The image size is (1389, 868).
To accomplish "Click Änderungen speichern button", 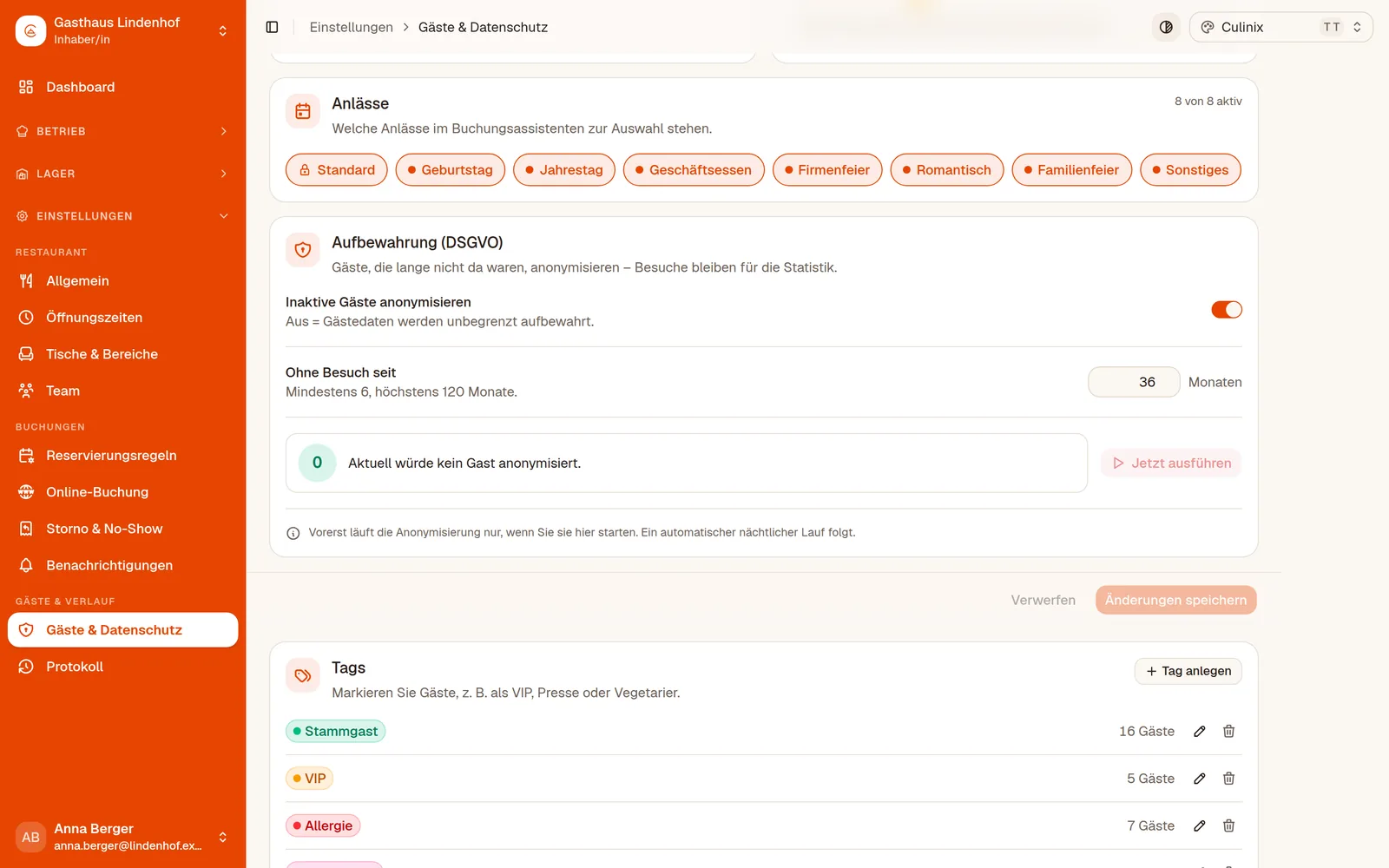I will point(1175,600).
